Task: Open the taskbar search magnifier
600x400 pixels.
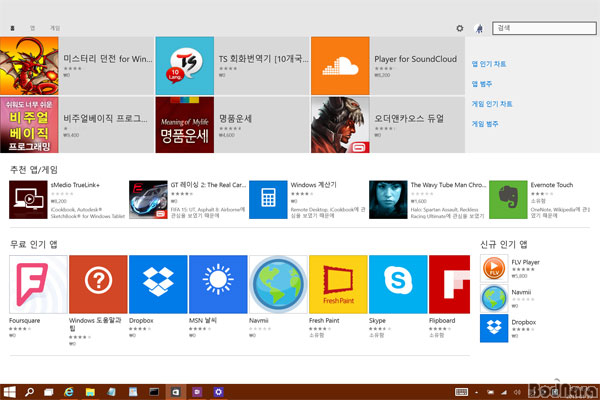Action: [x=29, y=392]
